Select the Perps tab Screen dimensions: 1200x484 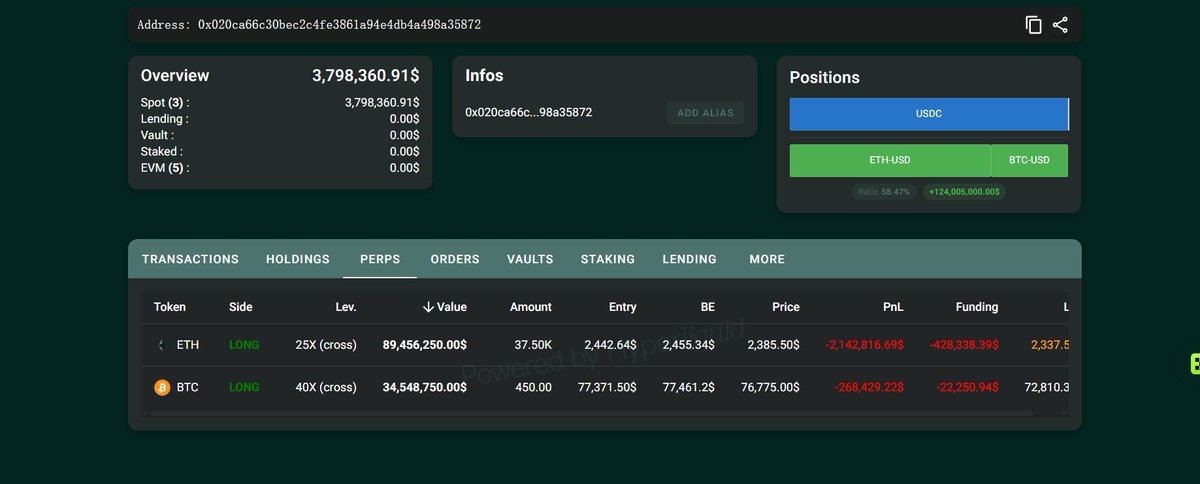coord(380,259)
